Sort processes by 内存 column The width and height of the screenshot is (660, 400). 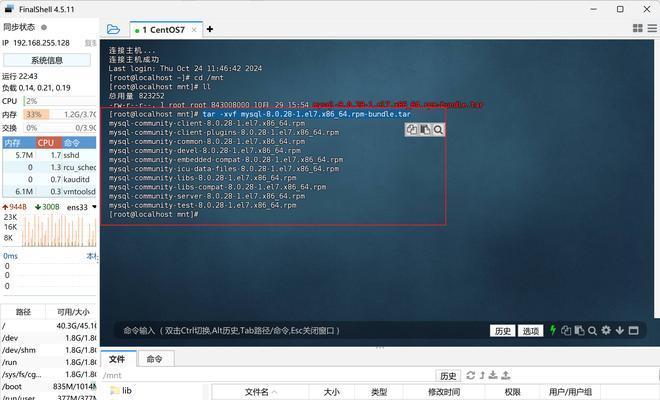19,143
